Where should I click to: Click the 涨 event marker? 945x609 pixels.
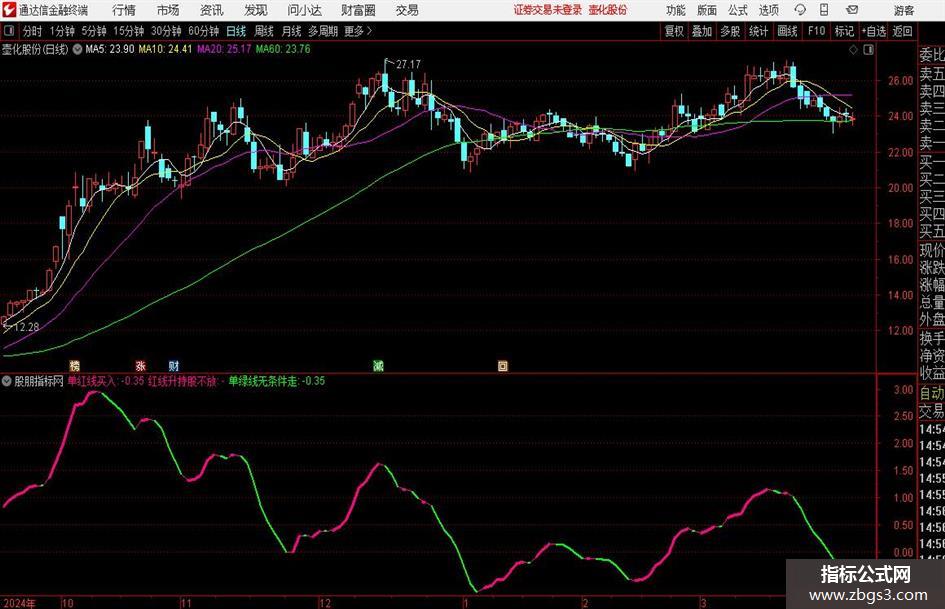click(140, 365)
